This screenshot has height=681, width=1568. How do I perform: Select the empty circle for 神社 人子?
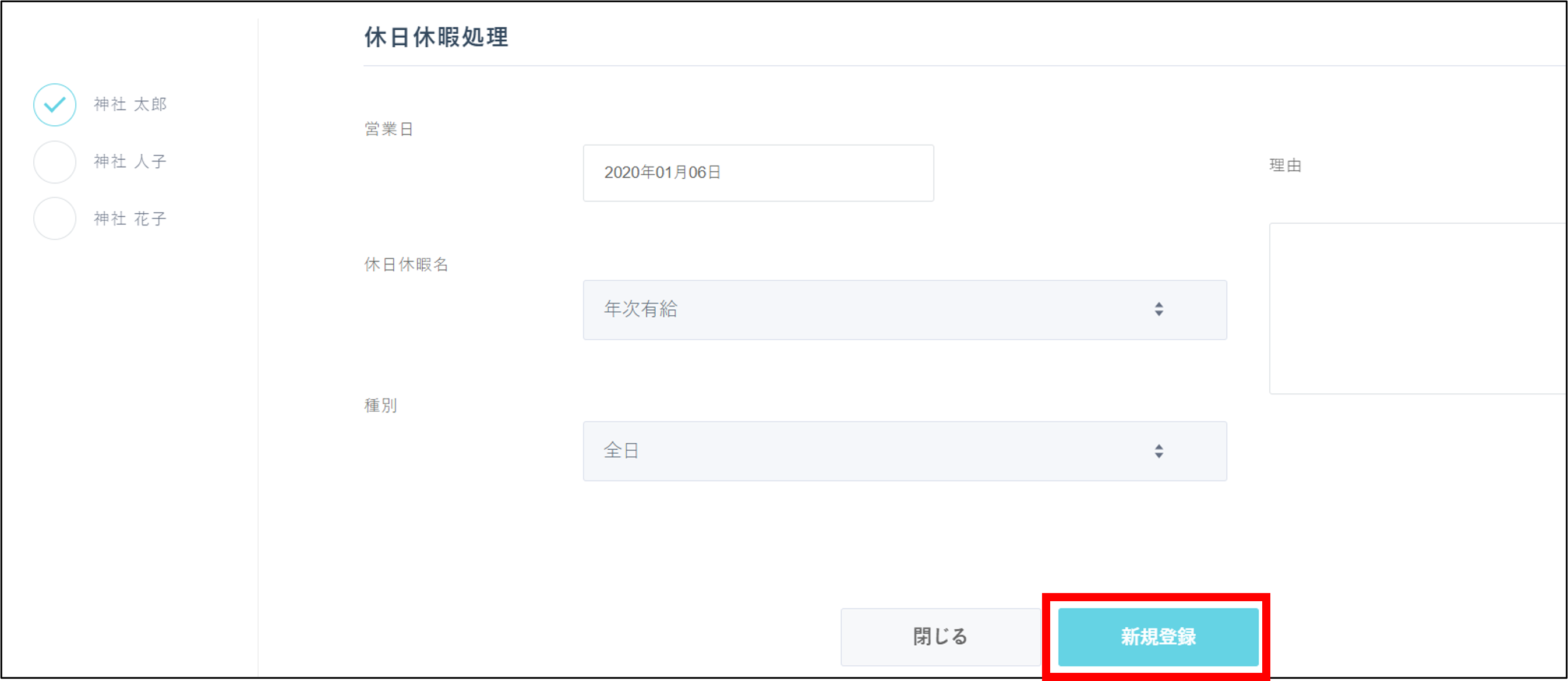click(55, 162)
